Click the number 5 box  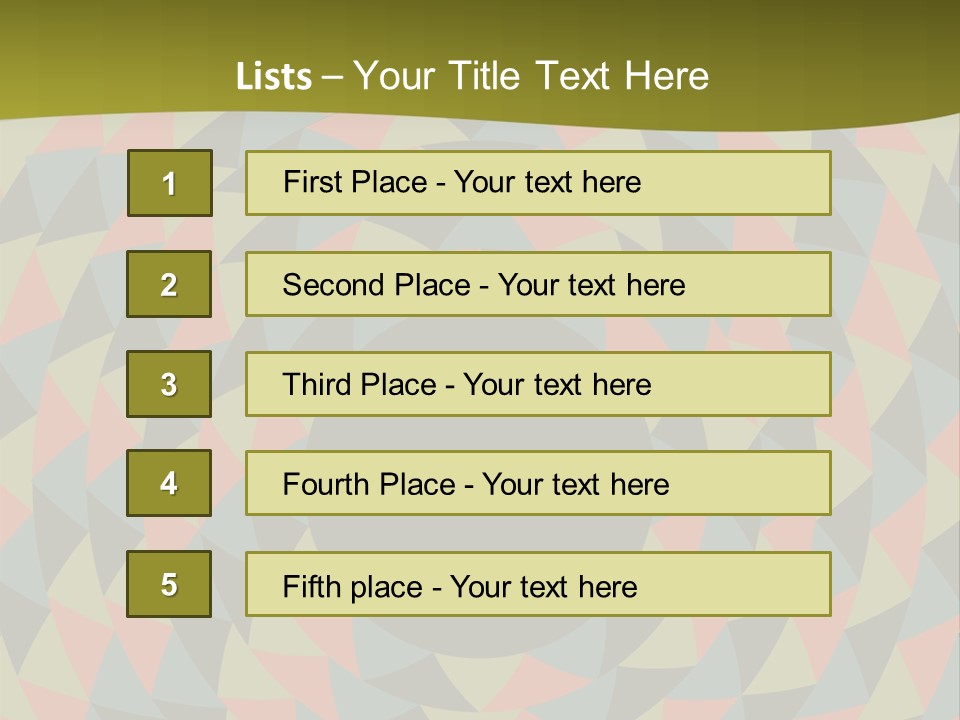[x=169, y=584]
